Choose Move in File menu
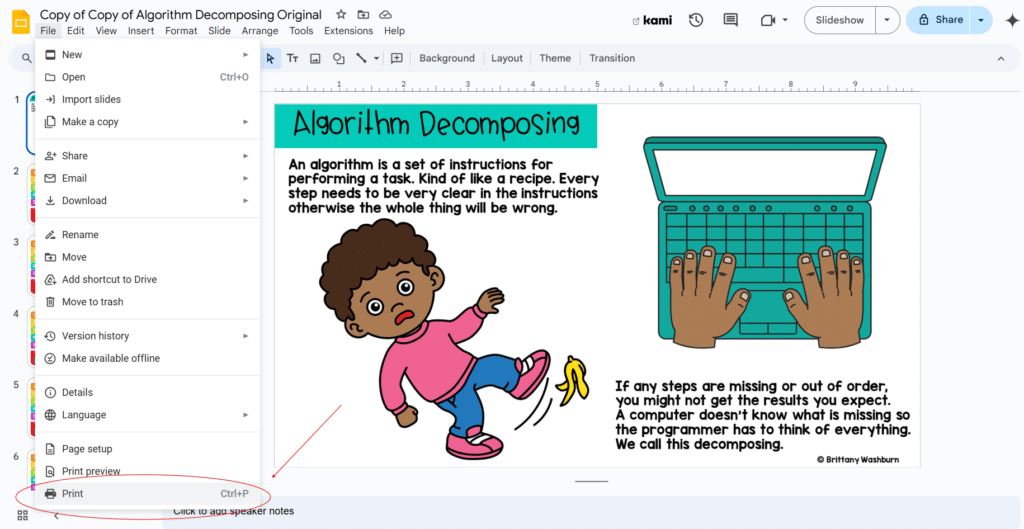This screenshot has height=529, width=1024. click(148, 257)
